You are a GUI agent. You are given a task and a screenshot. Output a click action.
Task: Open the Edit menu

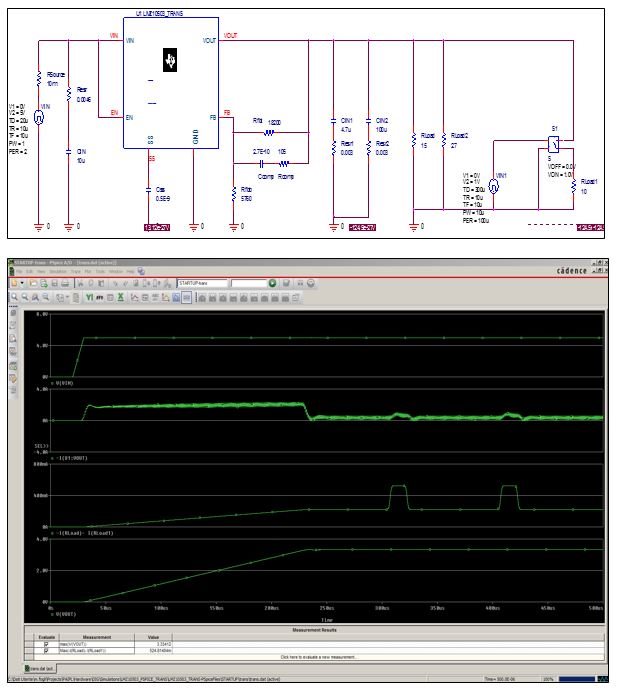(x=30, y=271)
